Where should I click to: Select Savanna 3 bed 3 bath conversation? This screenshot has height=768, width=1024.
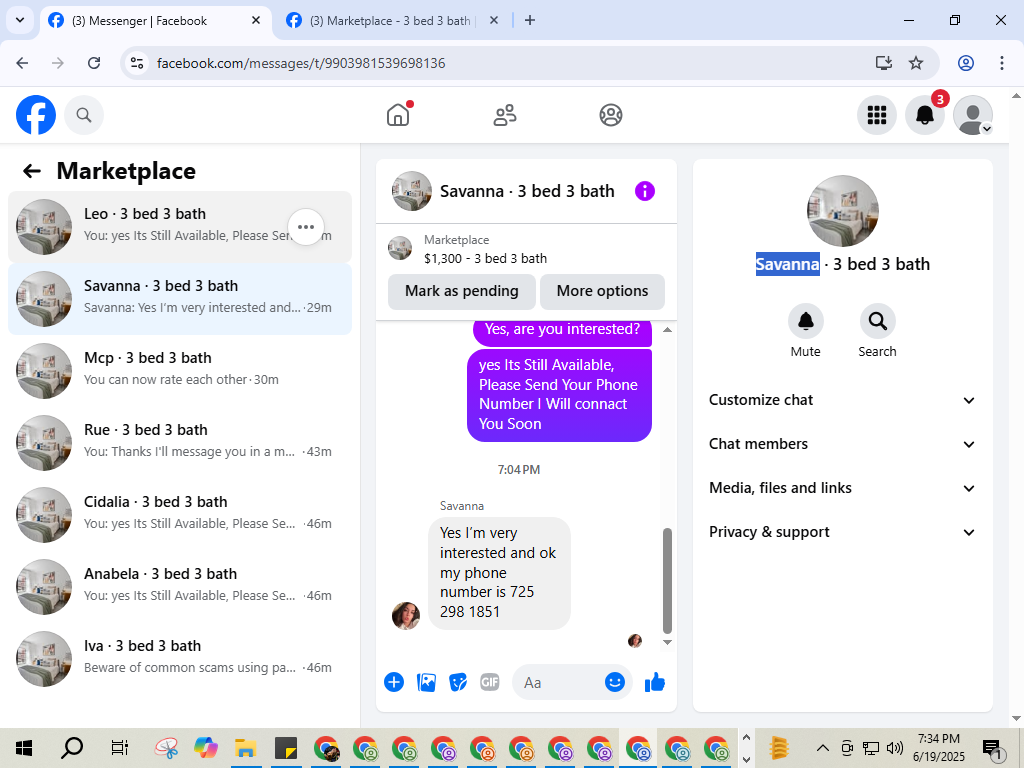[180, 299]
